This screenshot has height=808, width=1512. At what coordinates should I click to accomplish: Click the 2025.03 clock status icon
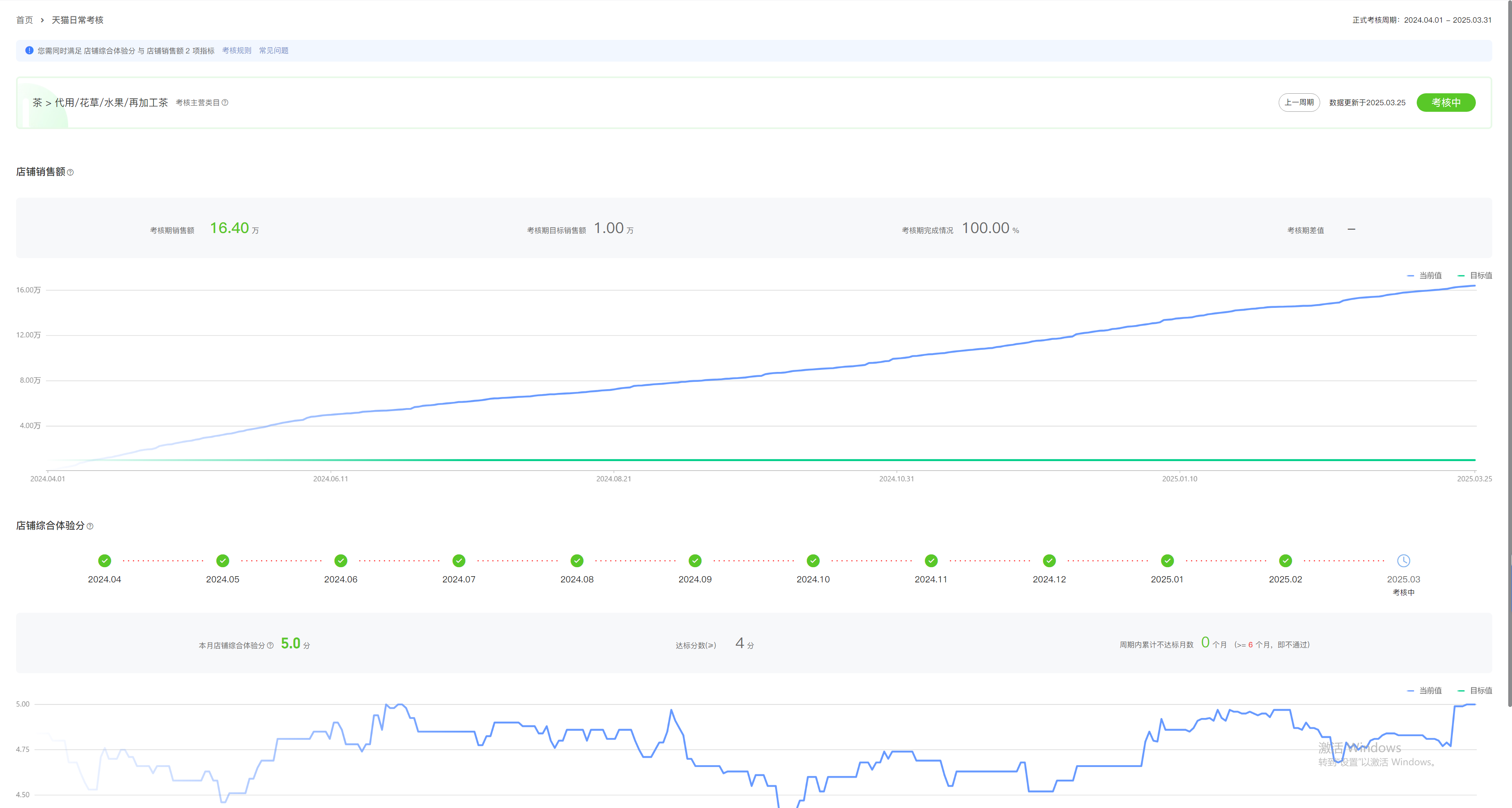pos(1403,561)
